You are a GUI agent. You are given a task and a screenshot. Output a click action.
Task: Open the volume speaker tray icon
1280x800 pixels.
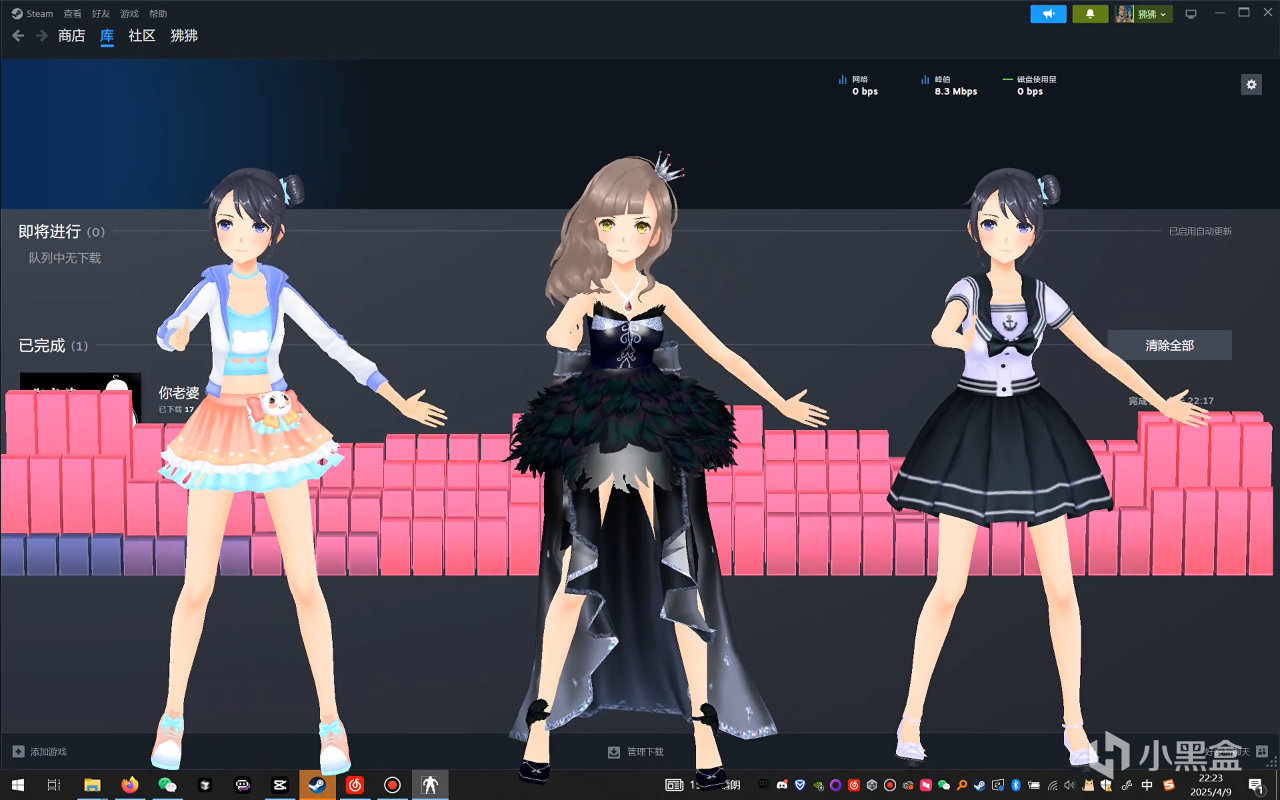click(x=1069, y=785)
